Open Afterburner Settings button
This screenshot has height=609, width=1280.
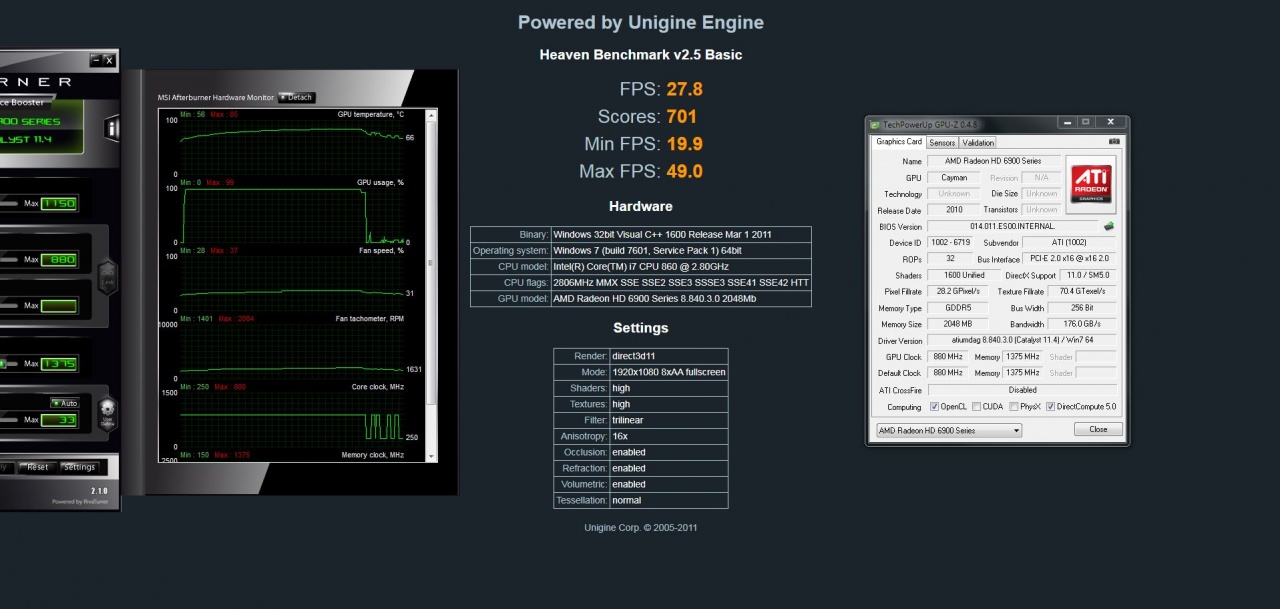[x=79, y=467]
